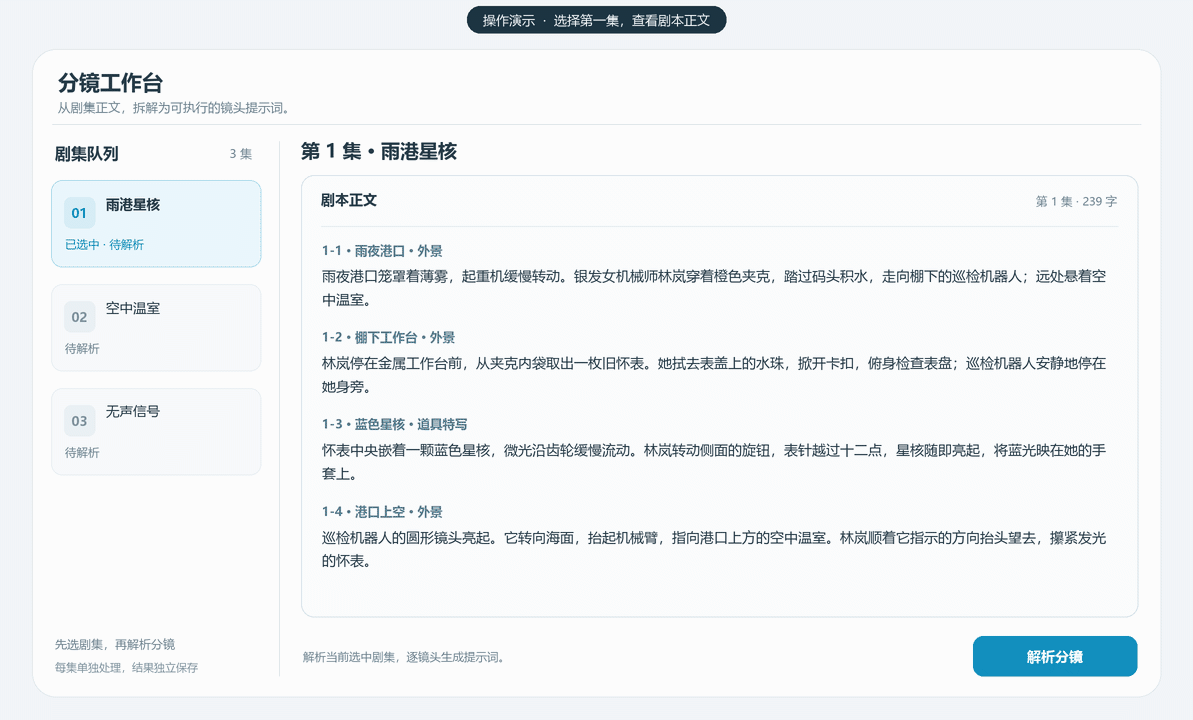Click the 第 1 集 · 雨港星核 heading
1193x720 pixels.
tap(379, 151)
